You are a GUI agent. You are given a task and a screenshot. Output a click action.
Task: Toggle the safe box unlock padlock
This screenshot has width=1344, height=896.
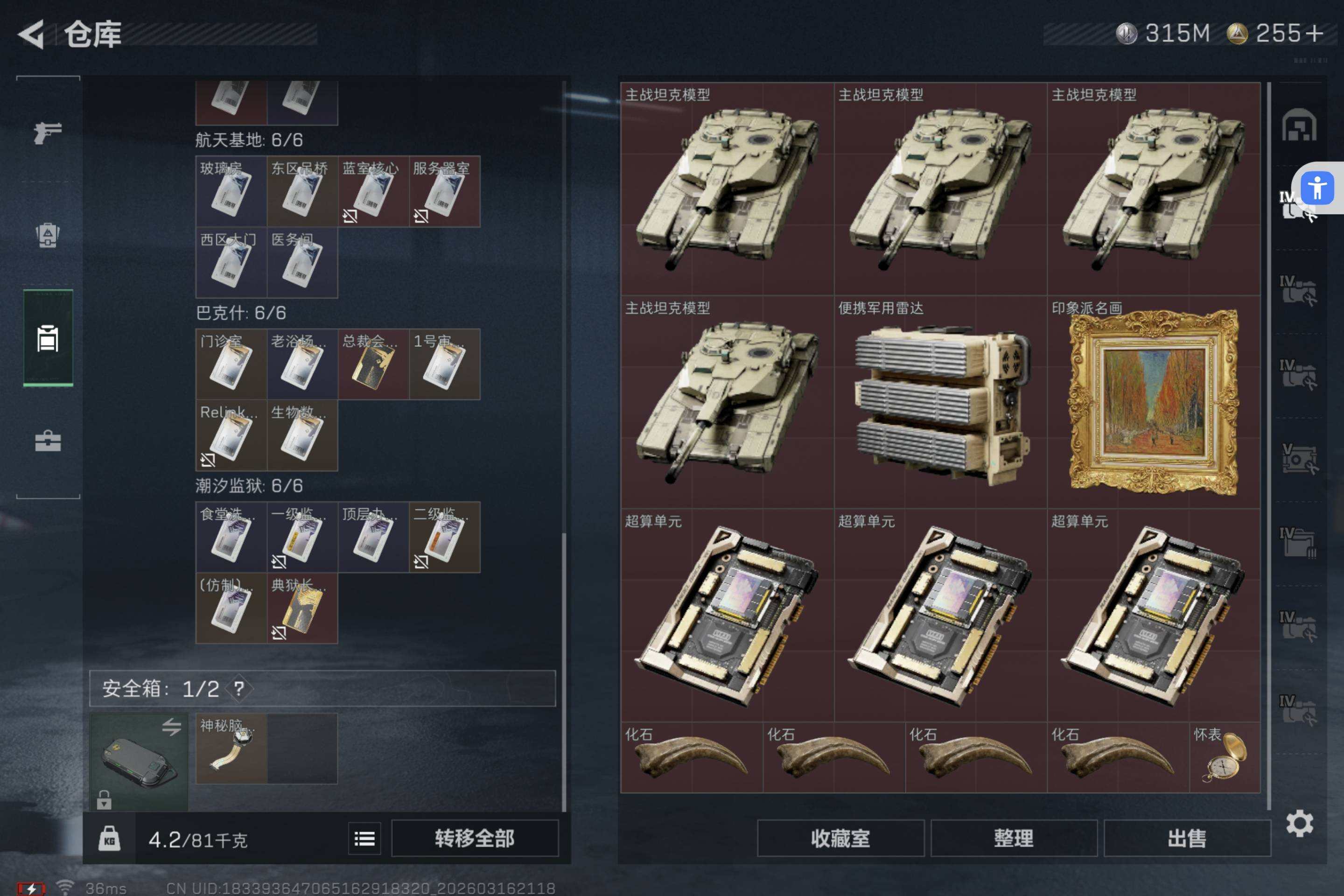coord(104,799)
